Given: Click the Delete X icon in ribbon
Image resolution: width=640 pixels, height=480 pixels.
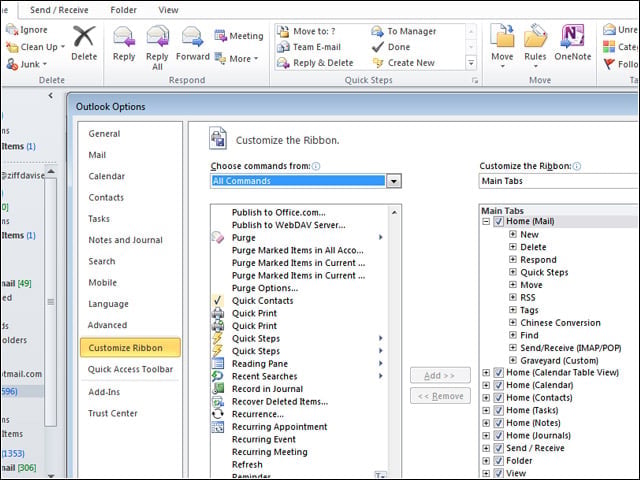Looking at the screenshot, I should [84, 36].
